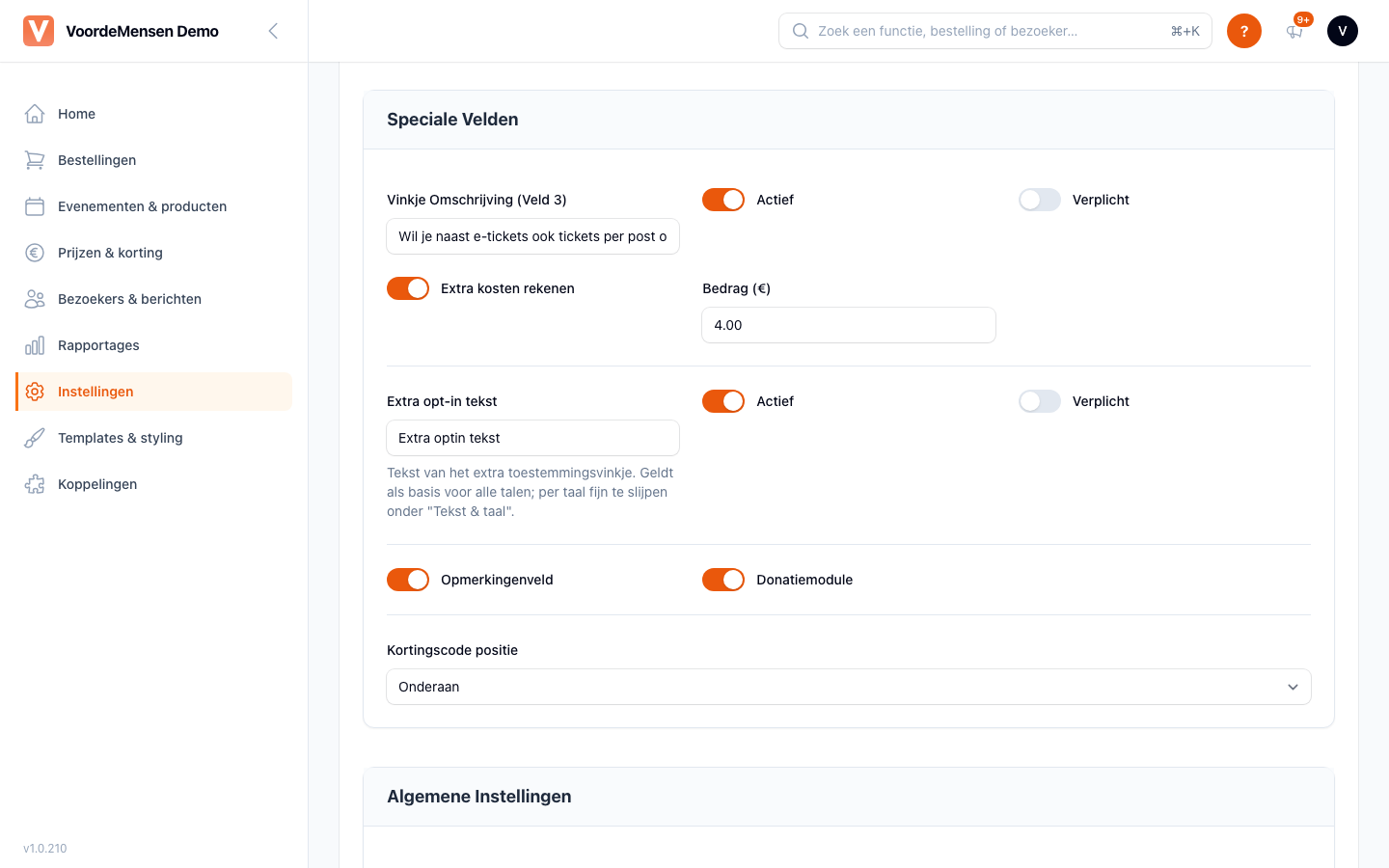
Task: Click the Vinkje Omschrijving text field
Action: [x=533, y=236]
